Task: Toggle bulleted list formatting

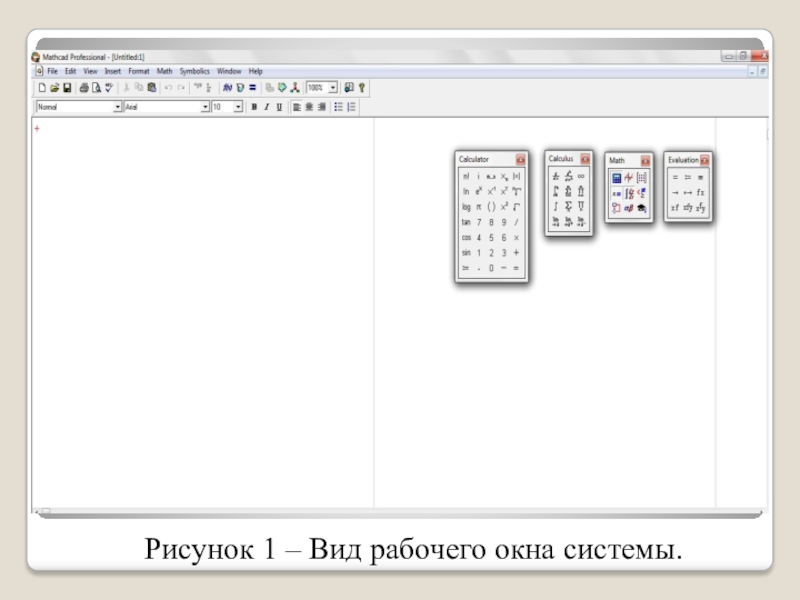Action: coord(338,107)
